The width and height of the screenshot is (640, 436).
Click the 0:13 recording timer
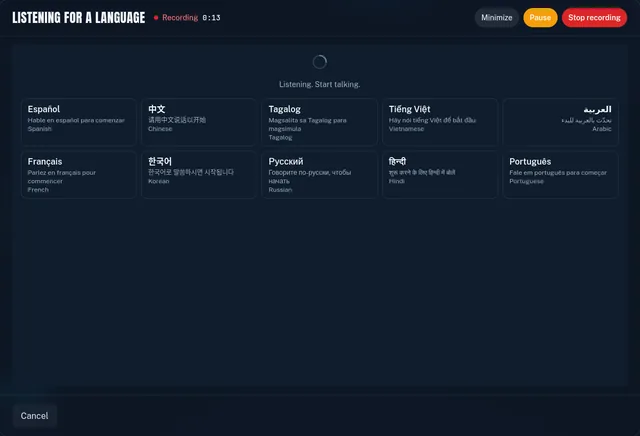[211, 18]
